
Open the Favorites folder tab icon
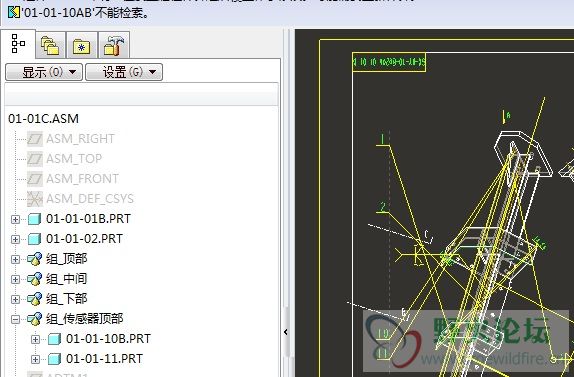[82, 46]
